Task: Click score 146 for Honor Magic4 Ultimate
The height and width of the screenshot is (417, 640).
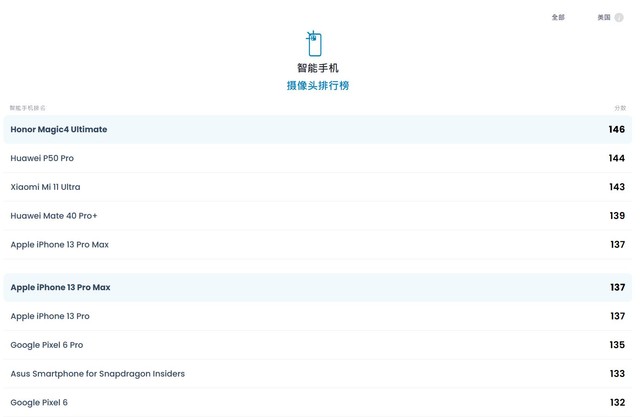Action: coord(616,130)
